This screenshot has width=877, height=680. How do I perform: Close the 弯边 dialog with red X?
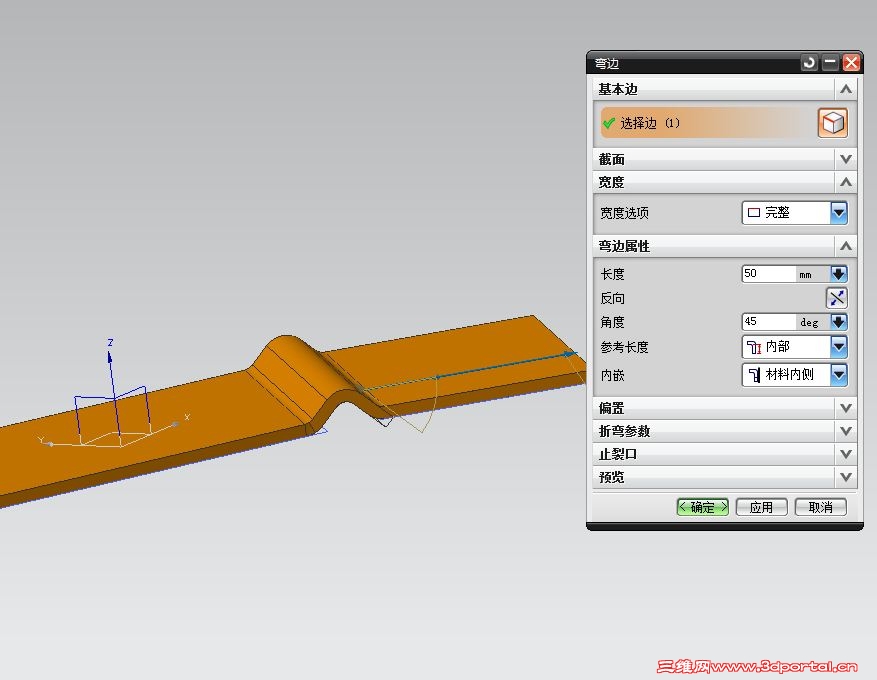(851, 63)
